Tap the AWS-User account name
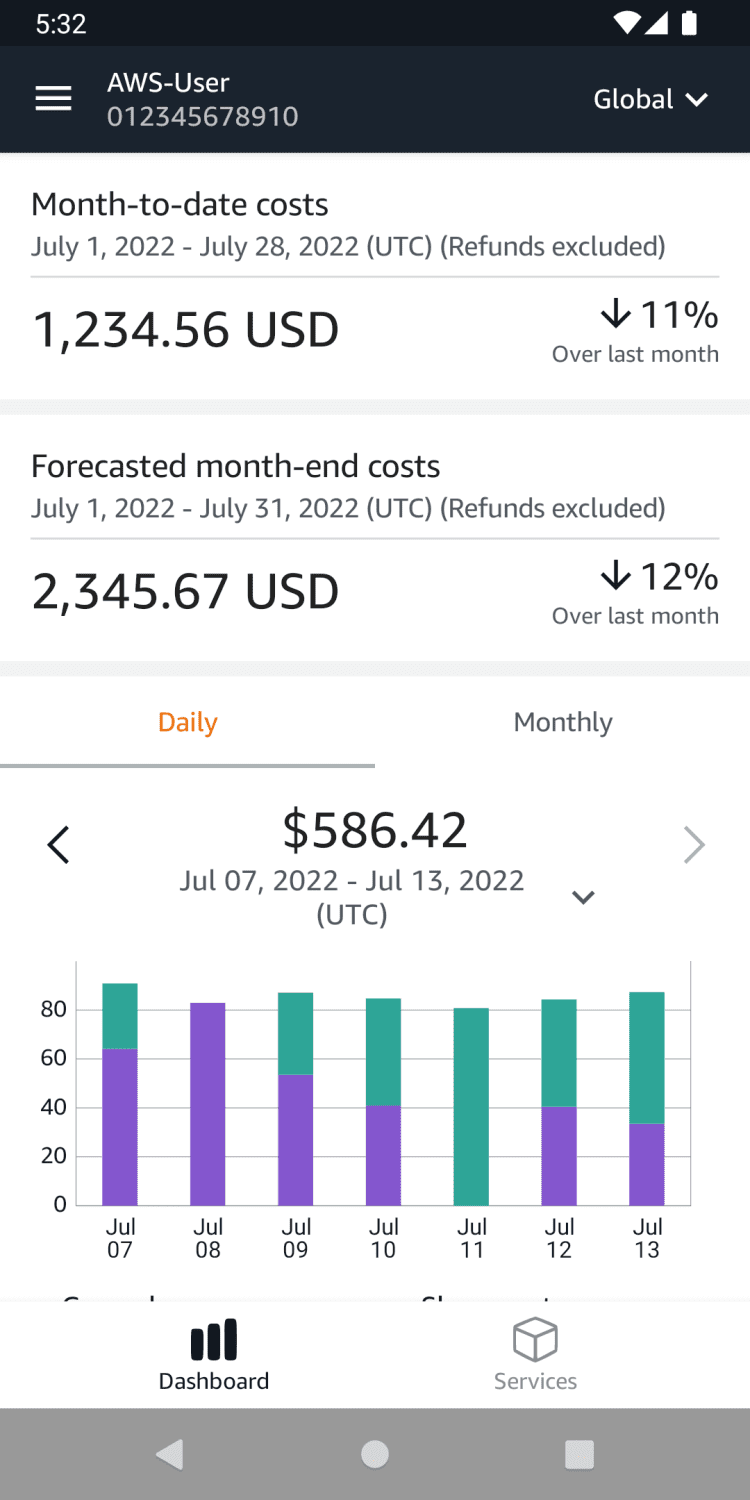The width and height of the screenshot is (750, 1500). point(168,83)
